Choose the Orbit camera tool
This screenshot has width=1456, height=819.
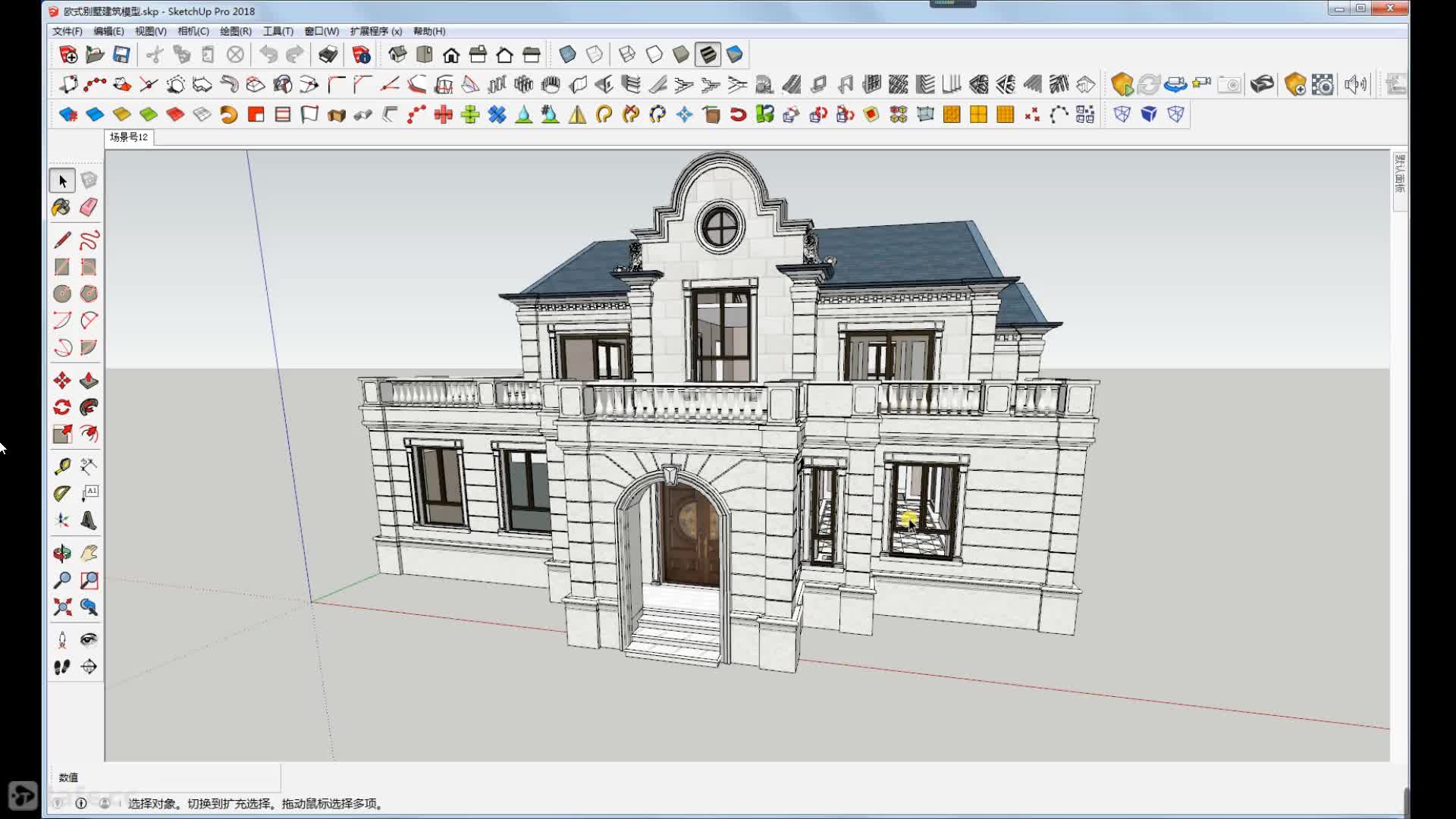click(62, 553)
